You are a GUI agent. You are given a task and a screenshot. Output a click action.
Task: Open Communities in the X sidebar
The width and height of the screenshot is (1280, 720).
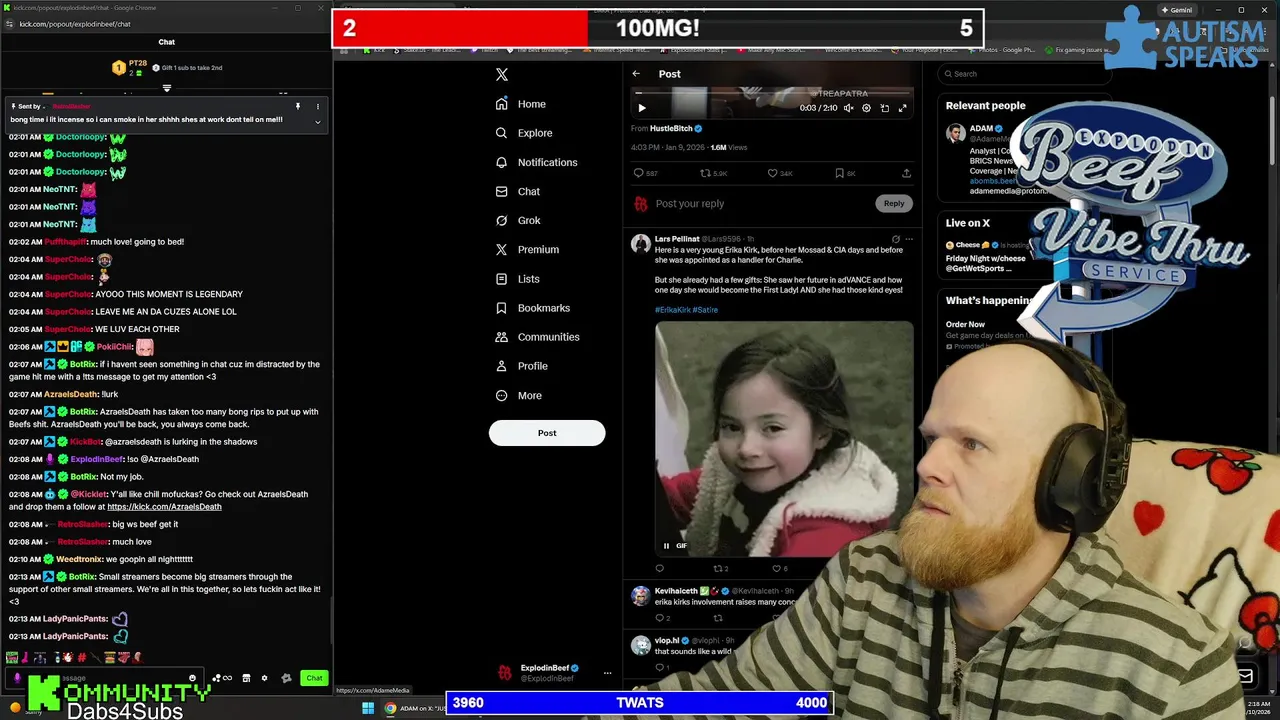click(538, 337)
